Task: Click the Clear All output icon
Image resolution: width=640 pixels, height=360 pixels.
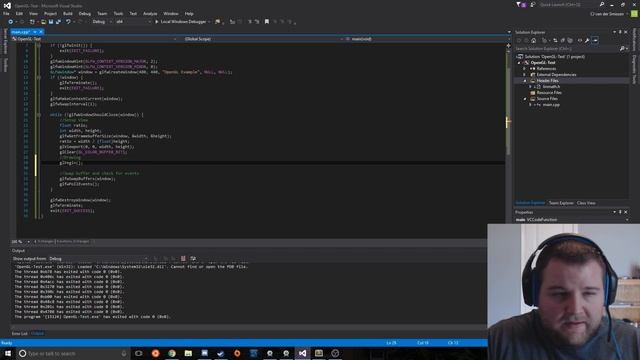Action: pos(183,259)
